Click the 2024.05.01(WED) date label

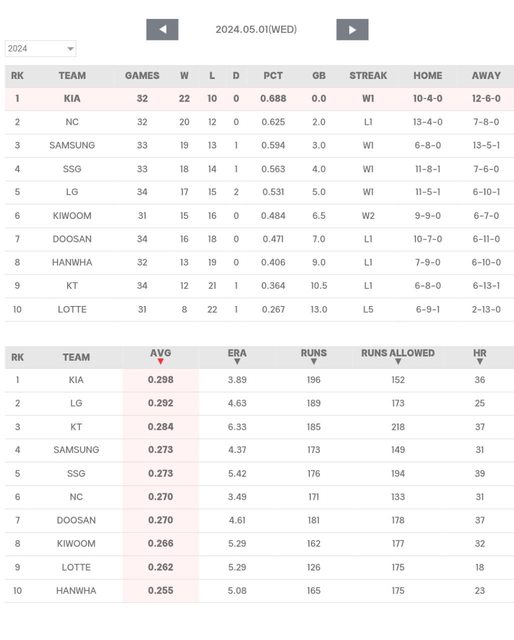click(x=256, y=29)
